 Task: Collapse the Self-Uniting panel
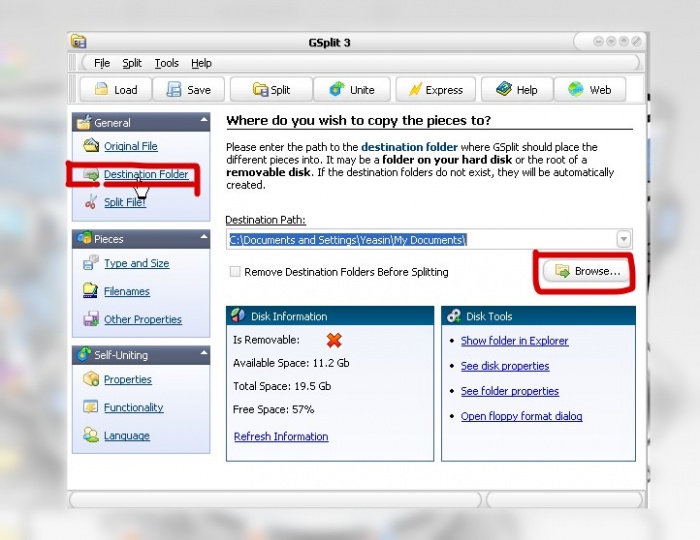(204, 353)
